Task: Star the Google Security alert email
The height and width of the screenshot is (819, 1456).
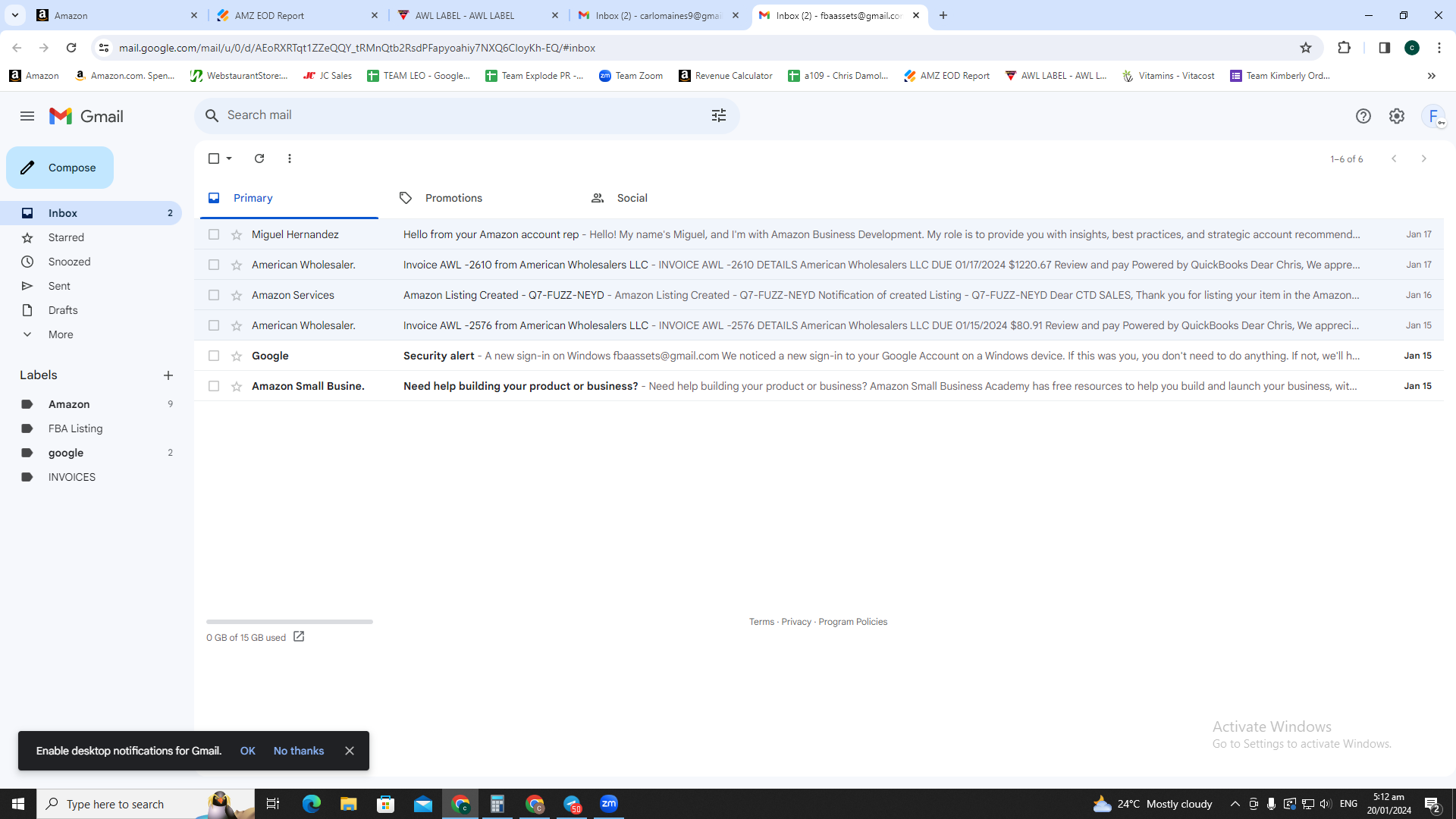Action: coord(237,356)
